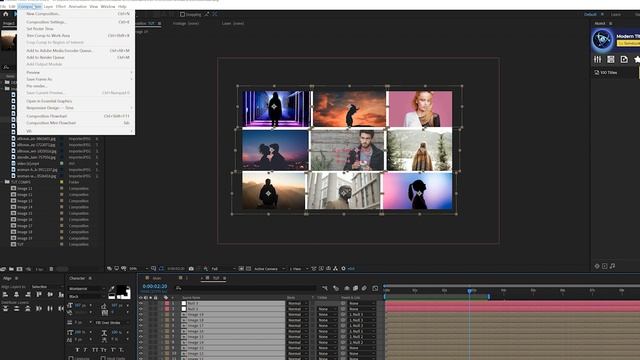640x360 pixels.
Task: Toggle visibility eye of Image 19 layer
Action: tap(141, 315)
